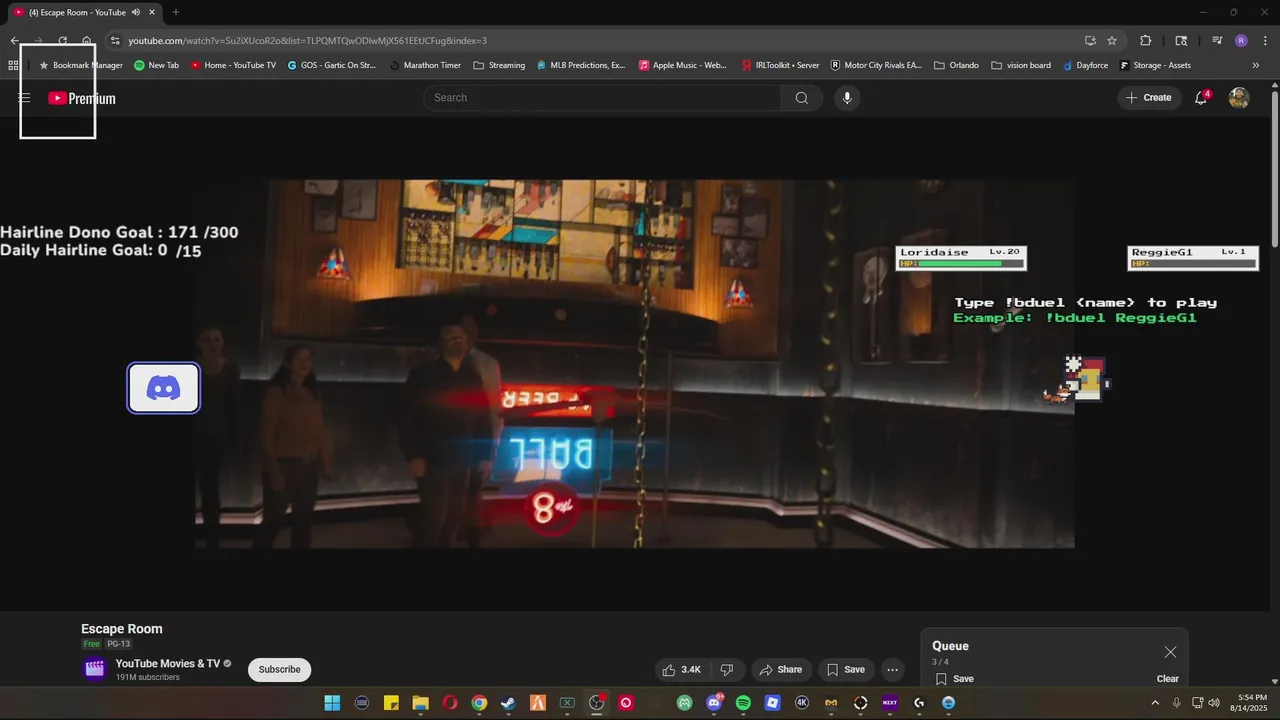Image resolution: width=1280 pixels, height=720 pixels.
Task: Open the taskbar volume speaker icon
Action: [x=1214, y=703]
